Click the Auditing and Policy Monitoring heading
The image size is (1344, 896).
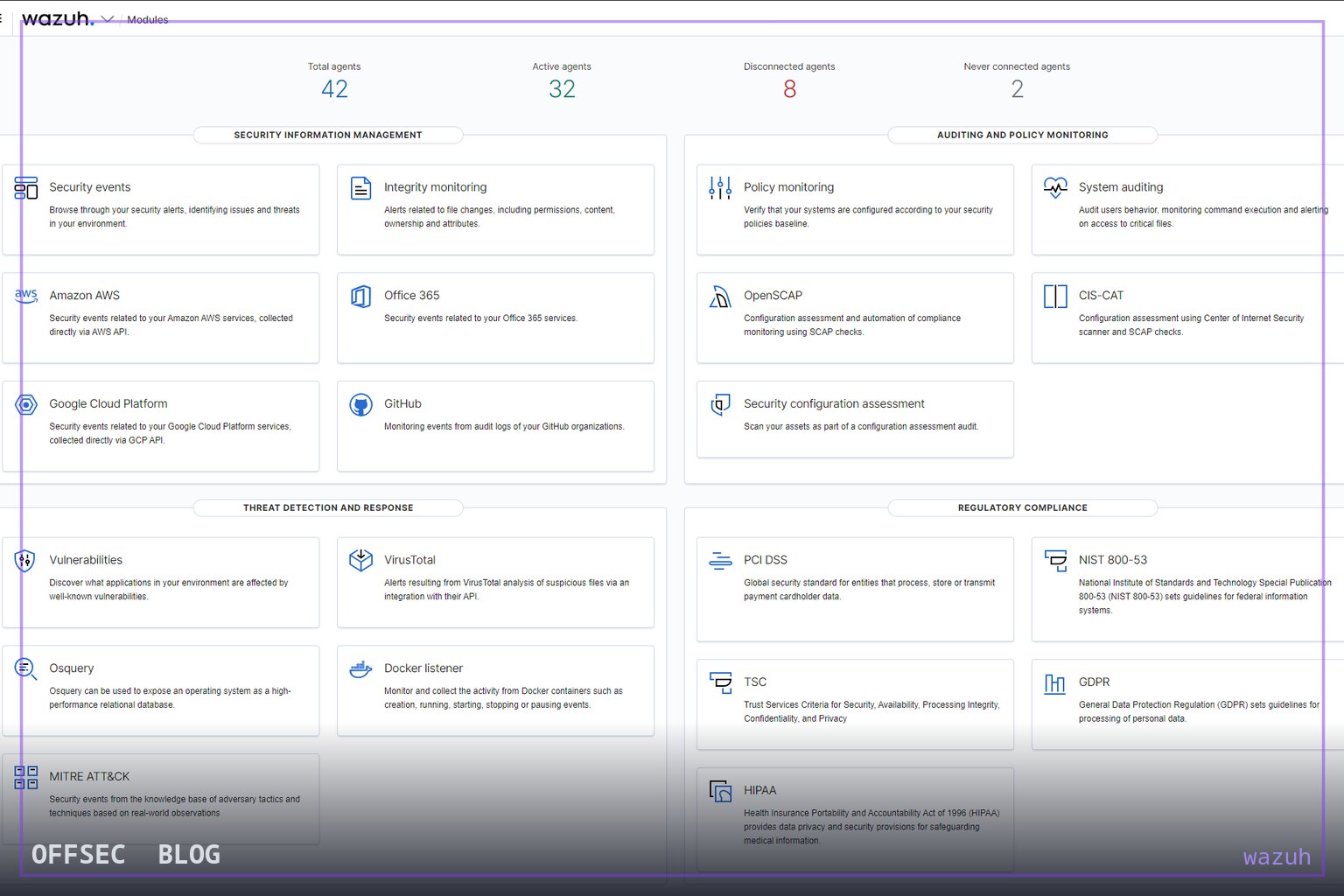tap(1022, 135)
